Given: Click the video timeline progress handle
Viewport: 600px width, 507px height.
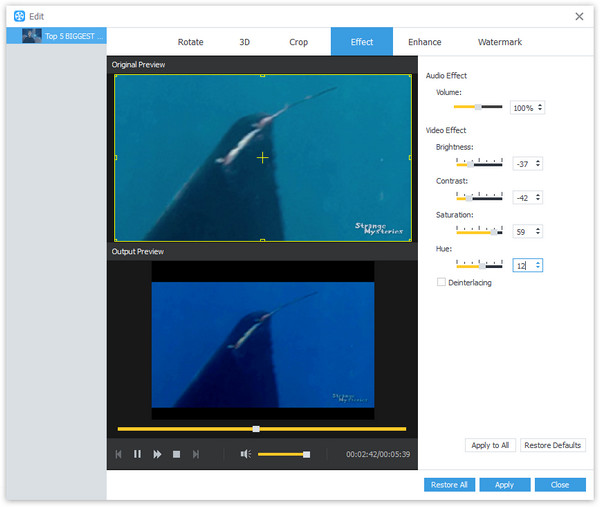Looking at the screenshot, I should pos(256,429).
